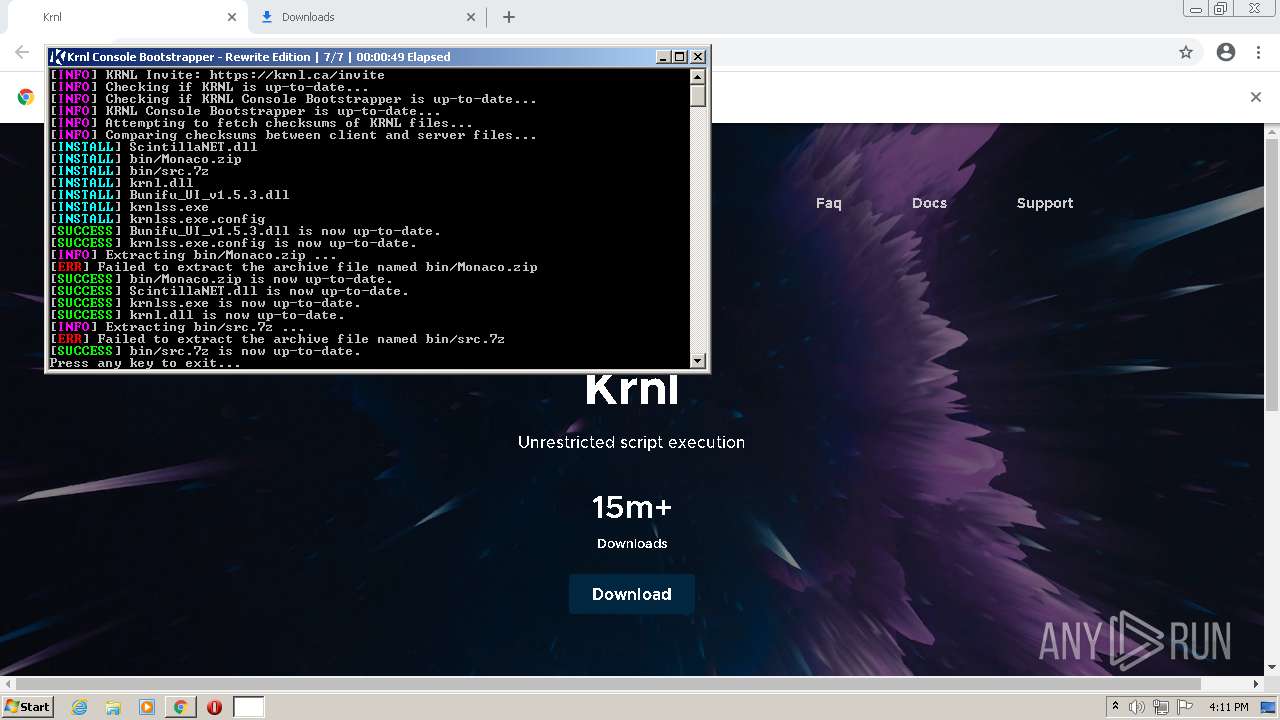Image resolution: width=1280 pixels, height=720 pixels.
Task: Launch Internet Explorer from the taskbar
Action: pyautogui.click(x=80, y=707)
